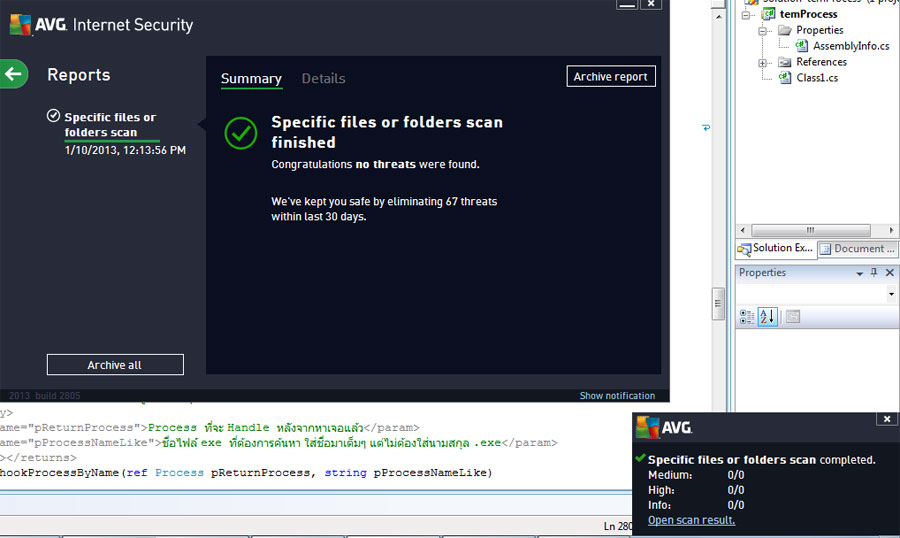Click the pReturnProcess parameter in code
Screen dimensions: 900x538
click(261, 473)
